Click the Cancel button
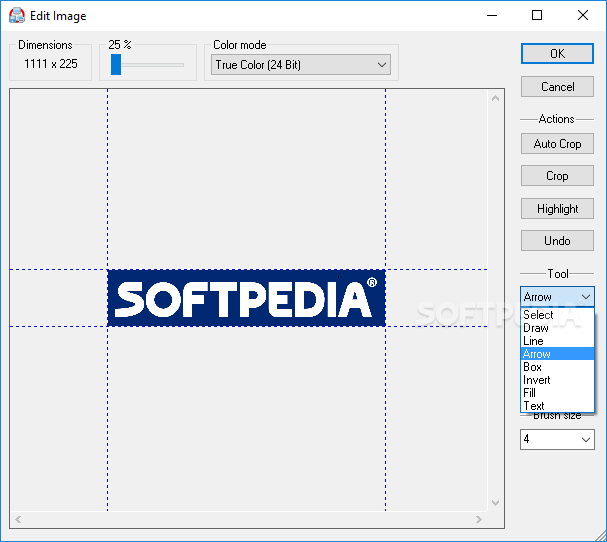The height and width of the screenshot is (542, 607). 557,86
